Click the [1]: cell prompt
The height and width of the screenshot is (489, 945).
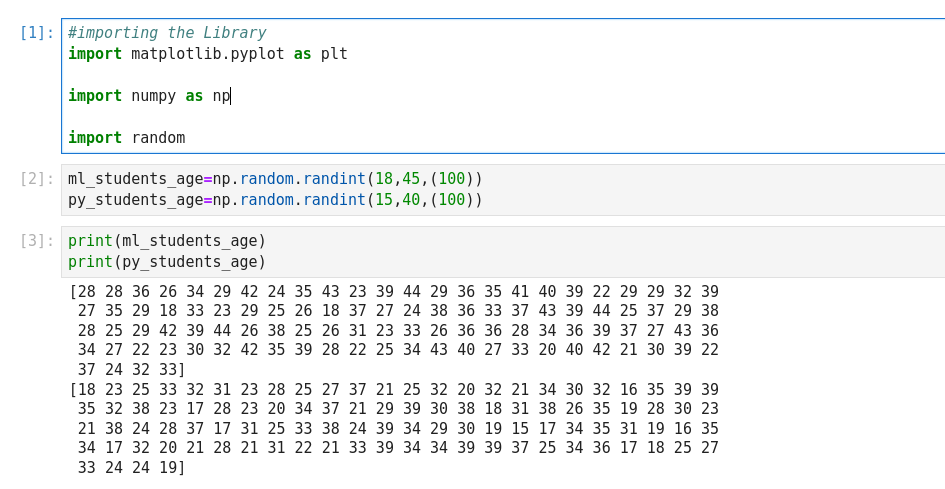pyautogui.click(x=37, y=33)
